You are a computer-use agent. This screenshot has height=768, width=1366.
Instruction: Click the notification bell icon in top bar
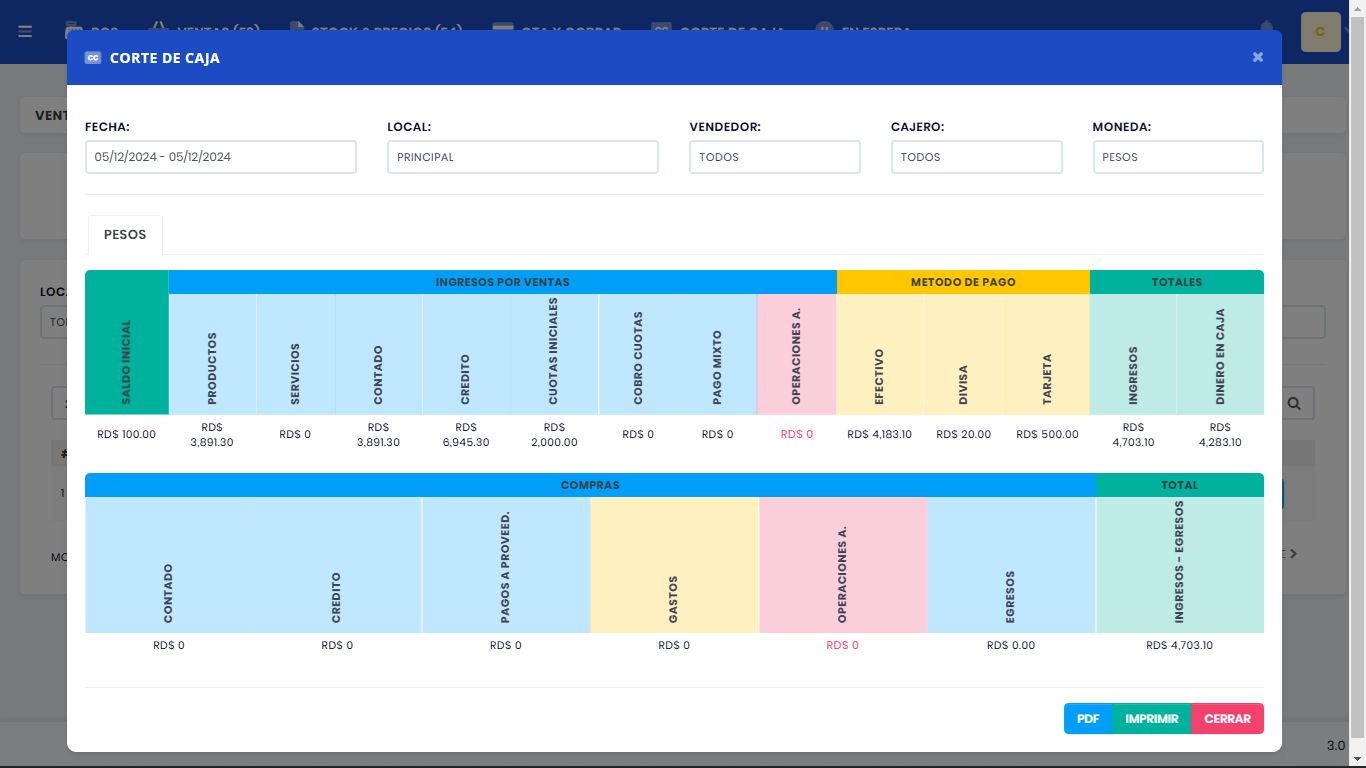coord(1268,25)
